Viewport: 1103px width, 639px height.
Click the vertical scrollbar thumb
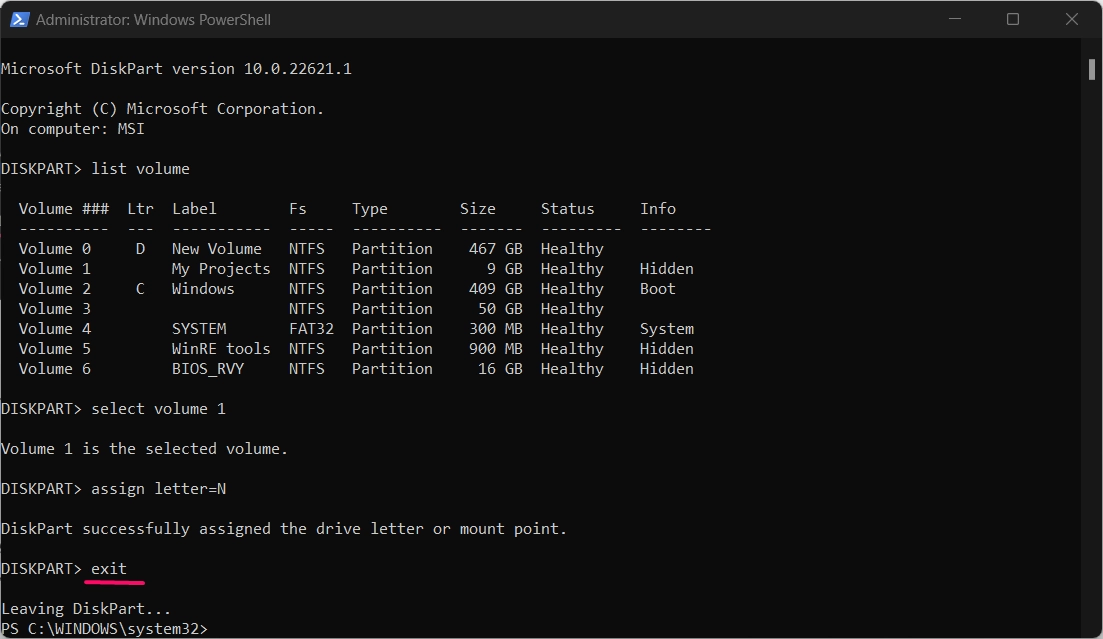(1092, 70)
